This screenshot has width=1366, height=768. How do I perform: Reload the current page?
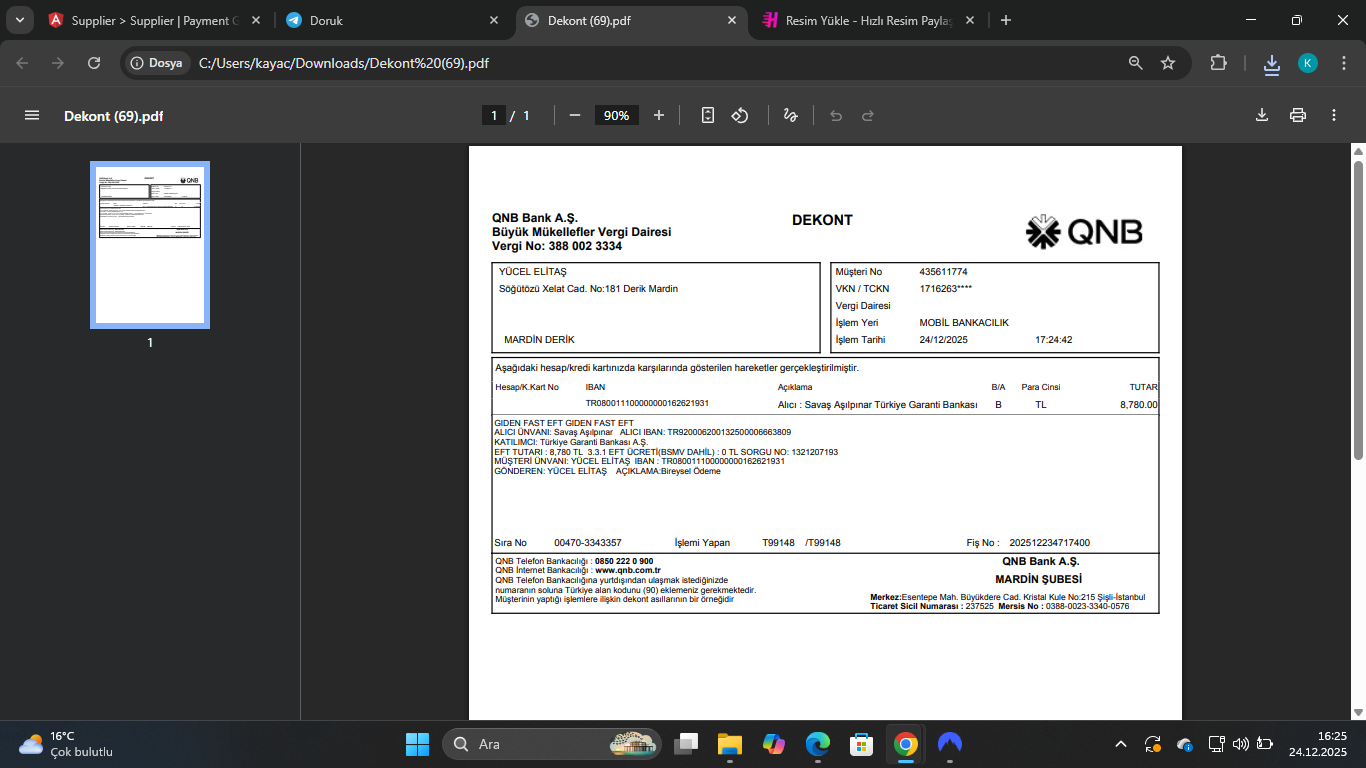94,63
